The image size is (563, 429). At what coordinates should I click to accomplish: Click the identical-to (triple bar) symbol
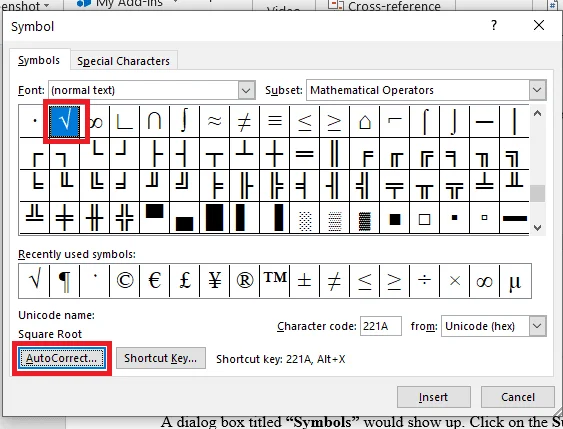(x=275, y=121)
